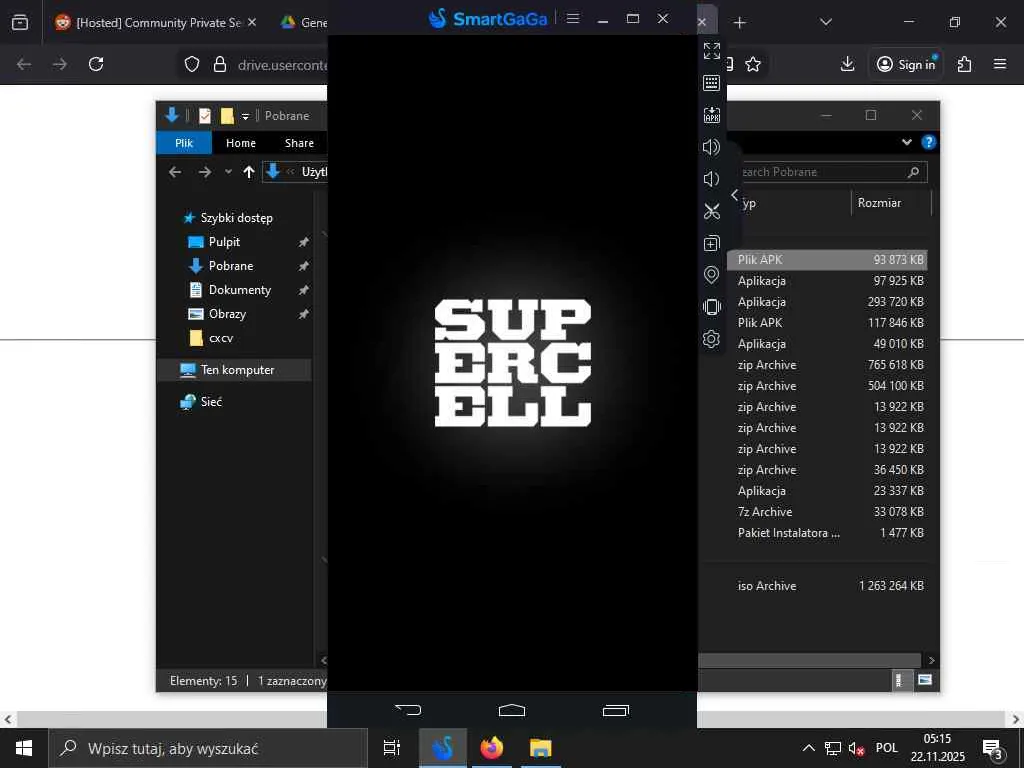
Task: Open SmartGaGa keyboard mapping tool
Action: point(711,83)
